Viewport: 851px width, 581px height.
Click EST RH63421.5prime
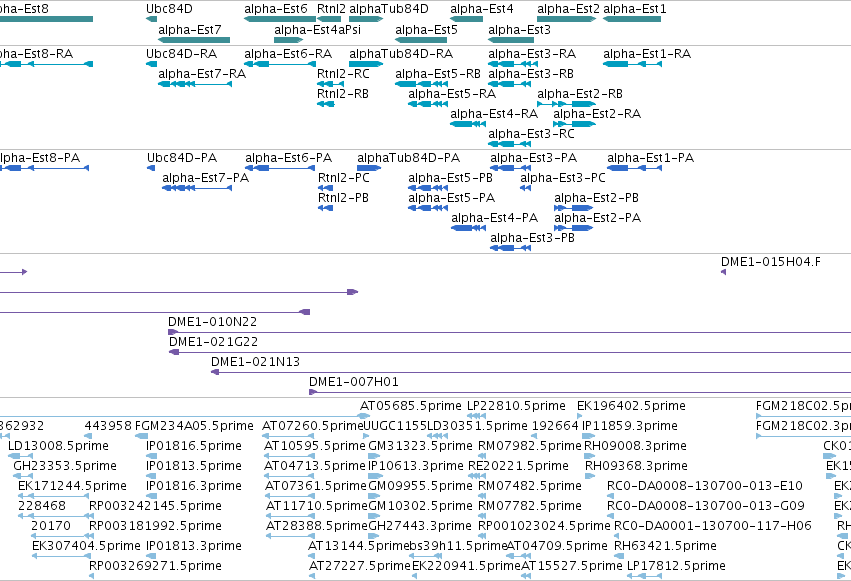coord(665,546)
